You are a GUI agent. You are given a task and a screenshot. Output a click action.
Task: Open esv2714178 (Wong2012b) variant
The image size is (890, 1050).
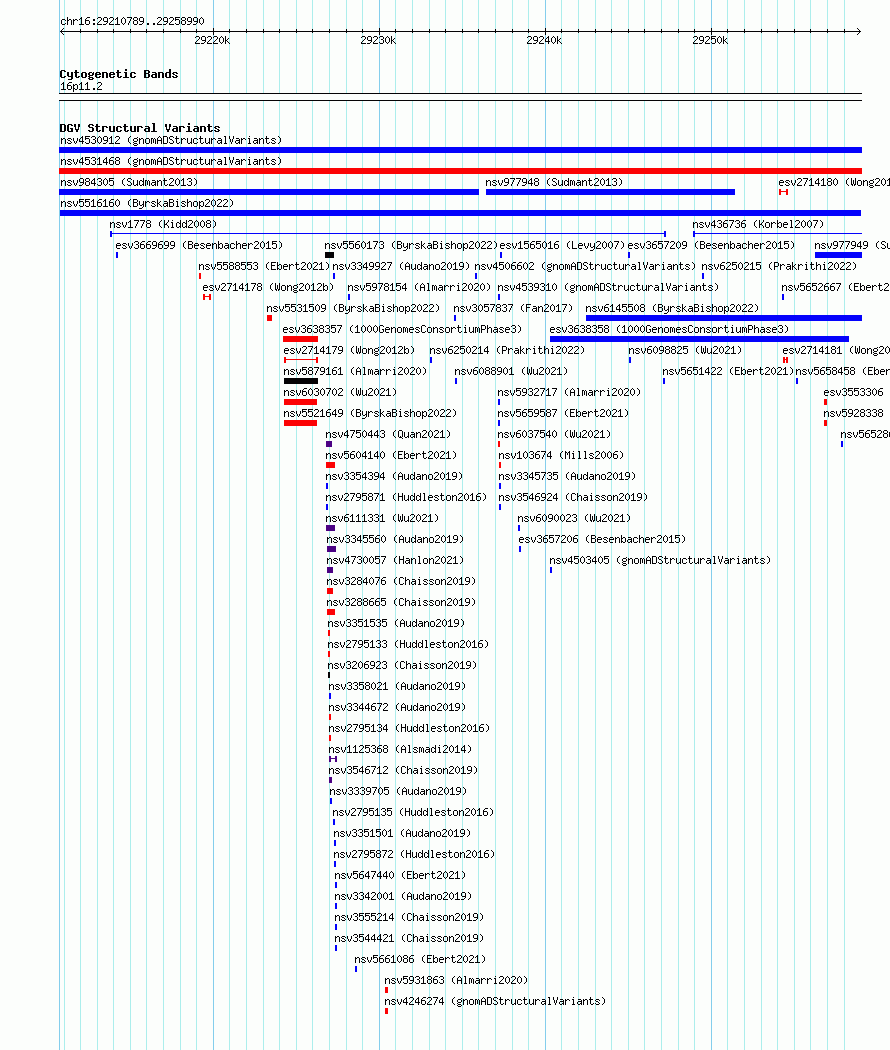pyautogui.click(x=268, y=287)
